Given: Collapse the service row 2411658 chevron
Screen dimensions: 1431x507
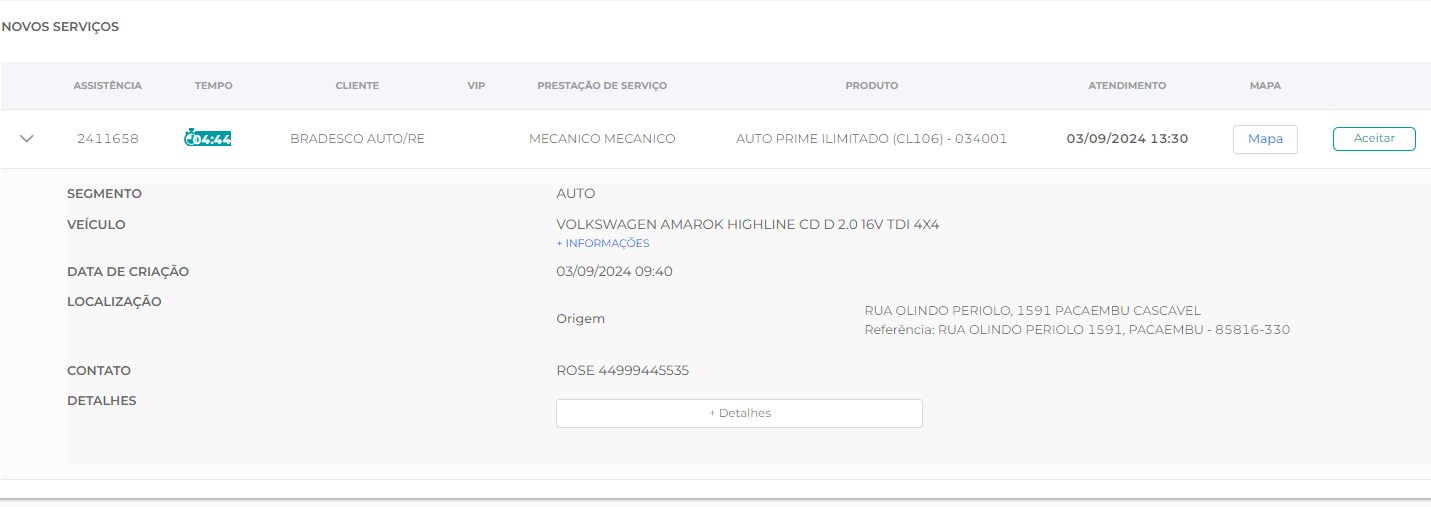Looking at the screenshot, I should click(x=27, y=139).
